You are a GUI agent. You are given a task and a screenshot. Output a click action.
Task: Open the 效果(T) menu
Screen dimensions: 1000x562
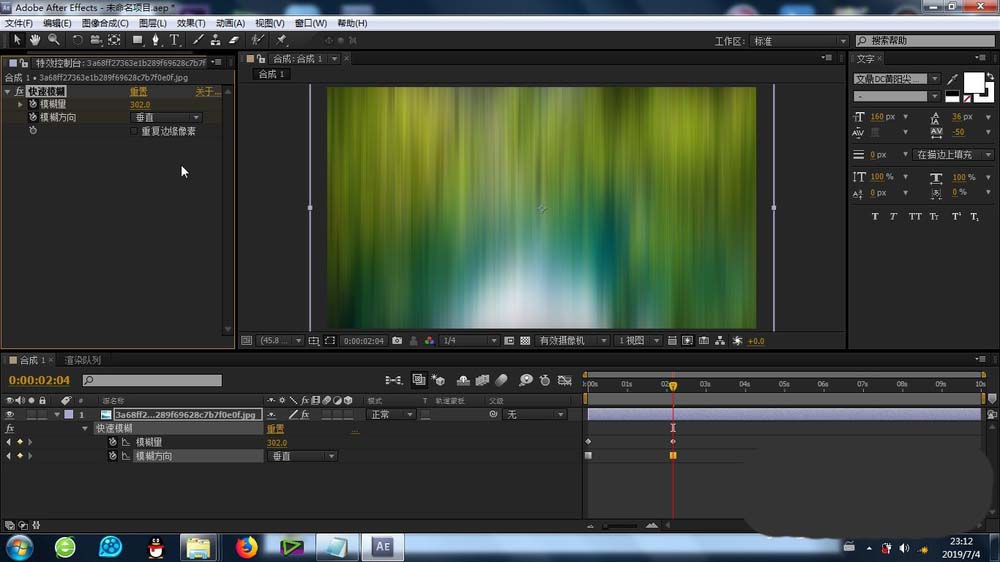191,23
